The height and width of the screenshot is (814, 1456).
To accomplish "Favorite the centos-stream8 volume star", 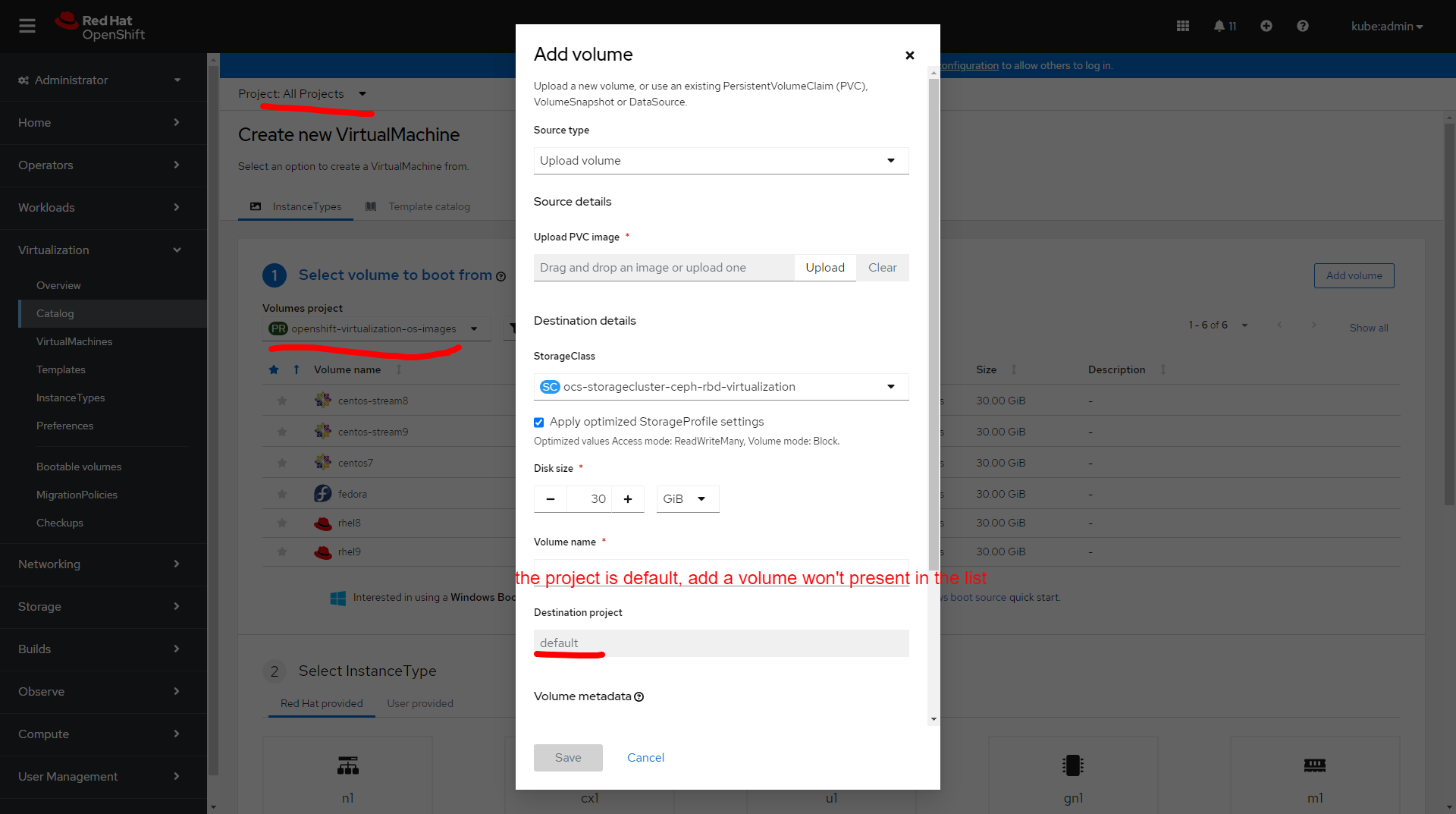I will pos(282,401).
